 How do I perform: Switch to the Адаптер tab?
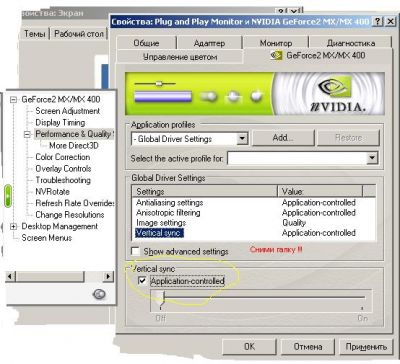tap(209, 43)
